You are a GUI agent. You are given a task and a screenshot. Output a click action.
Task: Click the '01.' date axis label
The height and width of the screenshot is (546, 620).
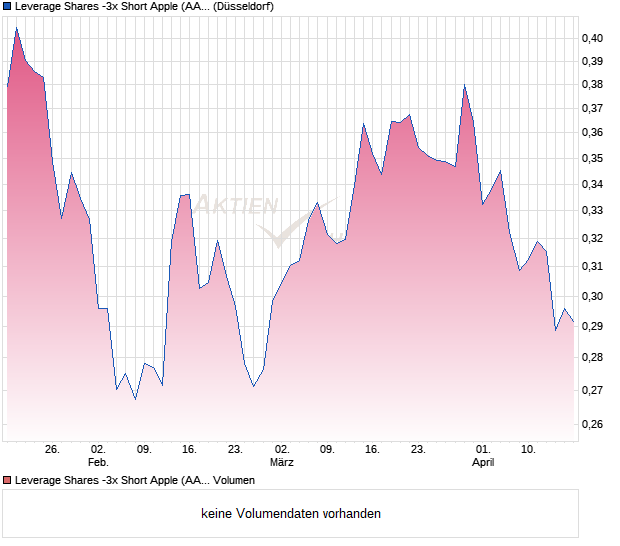coord(483,450)
